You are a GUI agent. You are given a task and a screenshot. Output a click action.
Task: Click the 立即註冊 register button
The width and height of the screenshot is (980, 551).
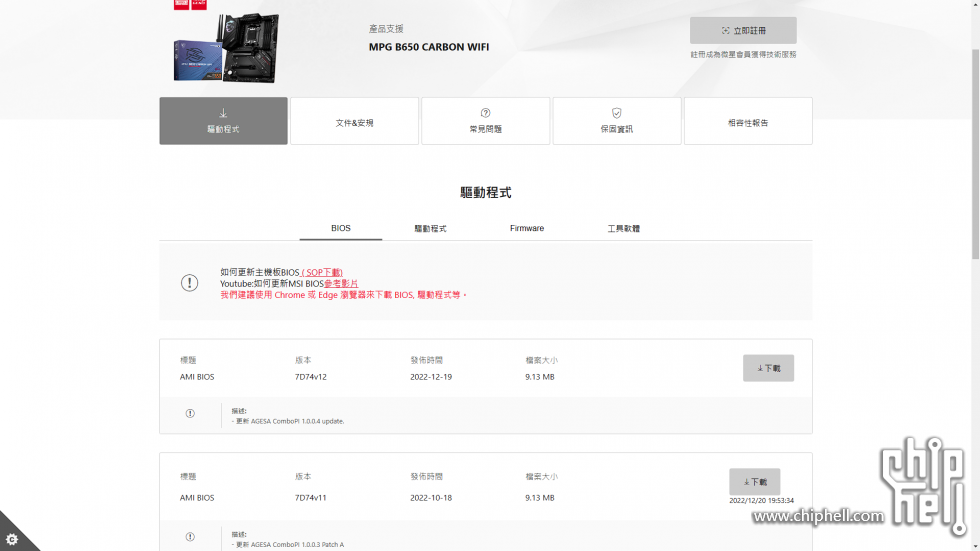pyautogui.click(x=743, y=30)
